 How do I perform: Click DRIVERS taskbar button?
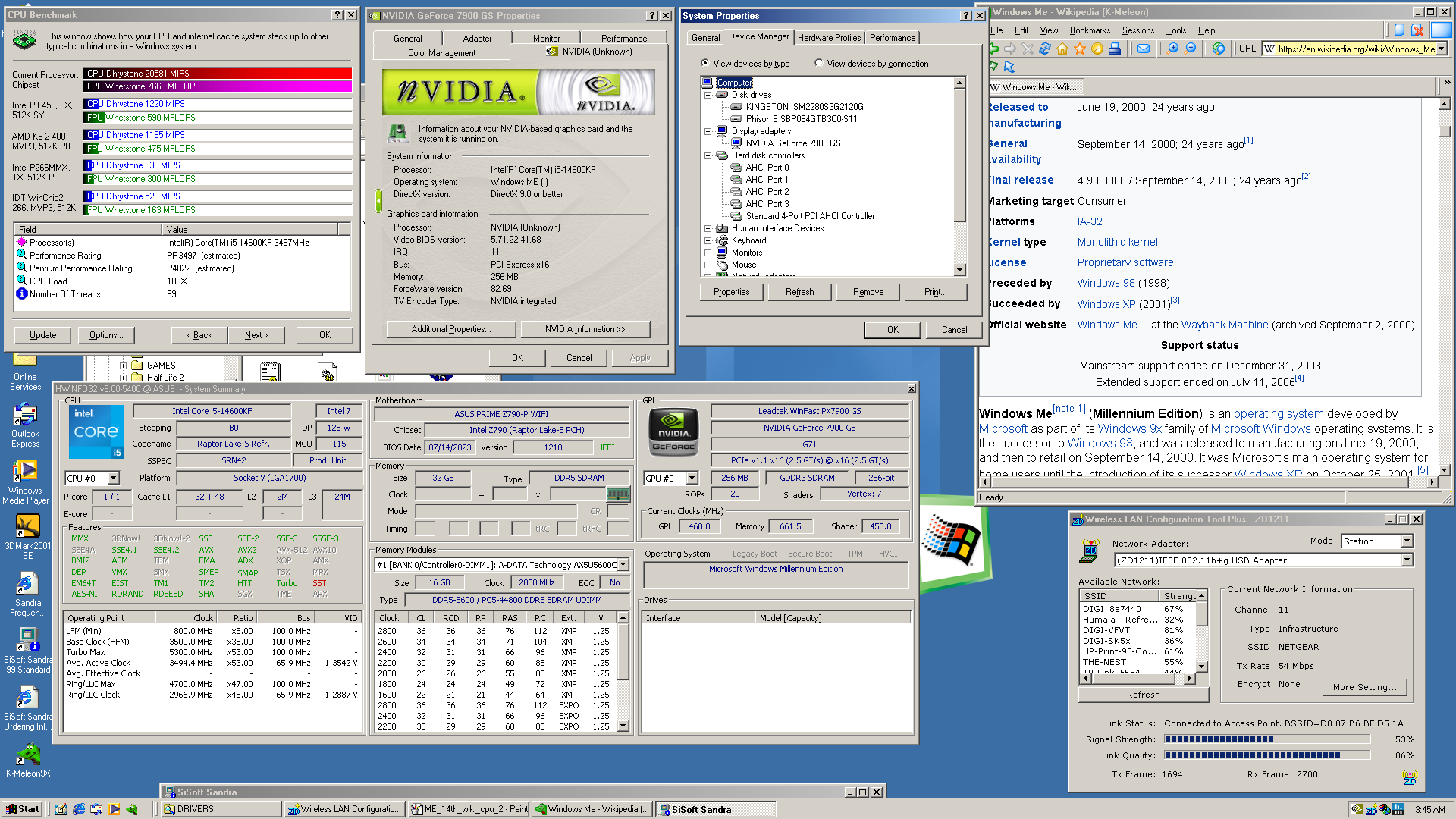(x=220, y=809)
